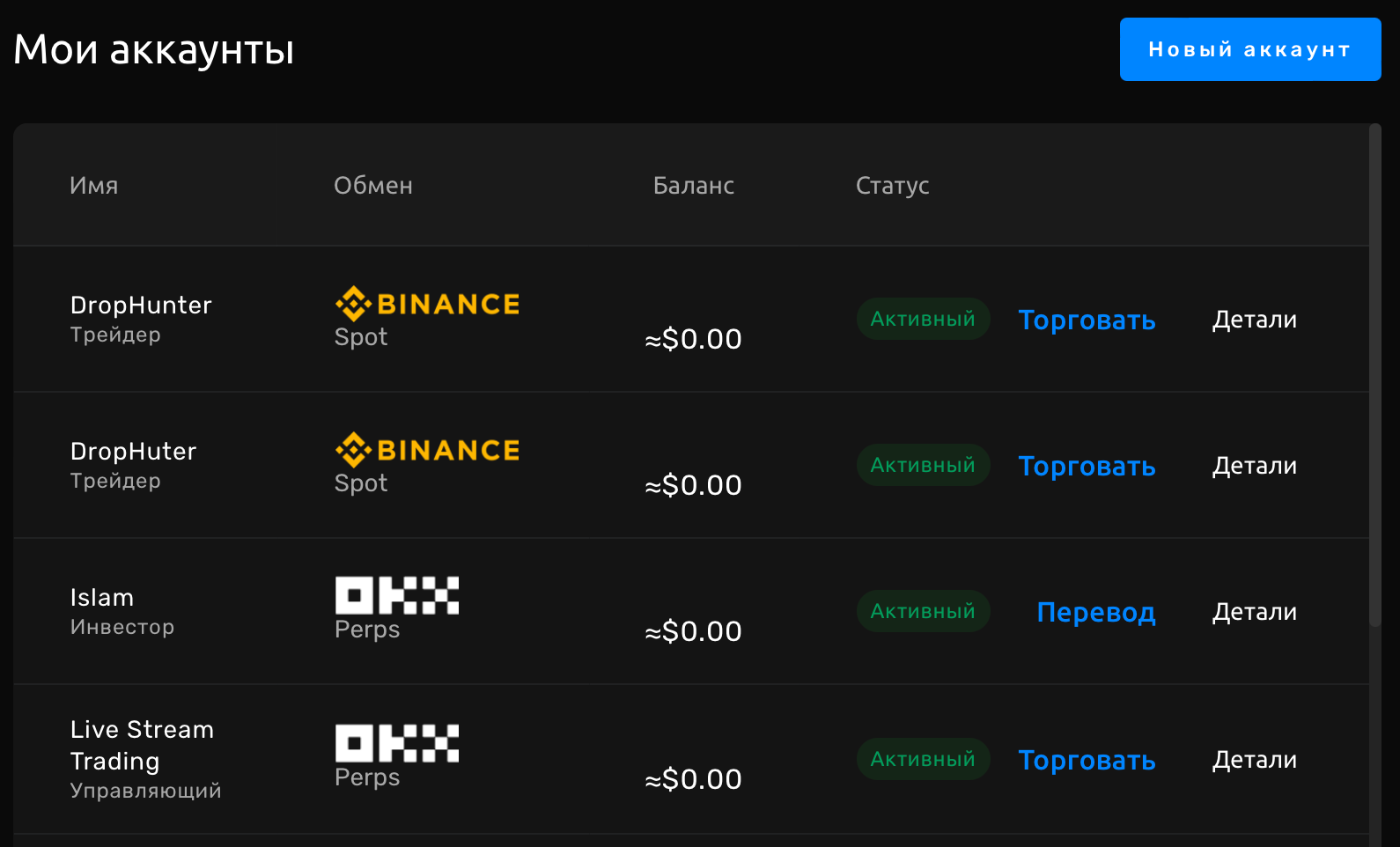
Task: Click the Активный badge in Islam row
Action: 923,611
